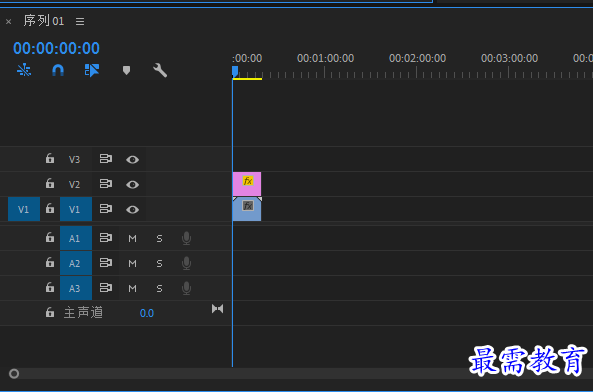Enable voice-over record on A3
The width and height of the screenshot is (593, 392).
(186, 288)
